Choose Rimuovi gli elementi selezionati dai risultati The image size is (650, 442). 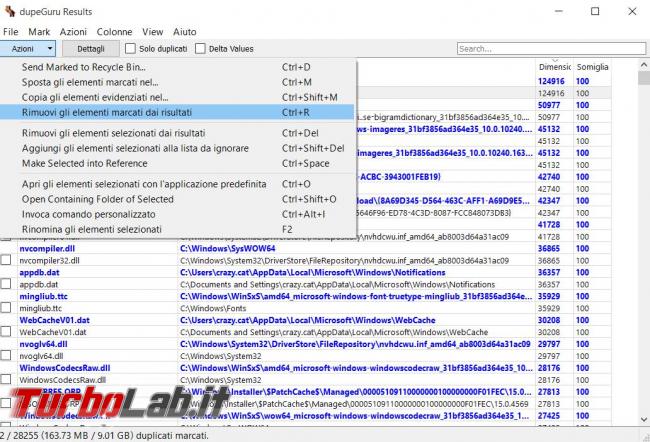click(177, 133)
